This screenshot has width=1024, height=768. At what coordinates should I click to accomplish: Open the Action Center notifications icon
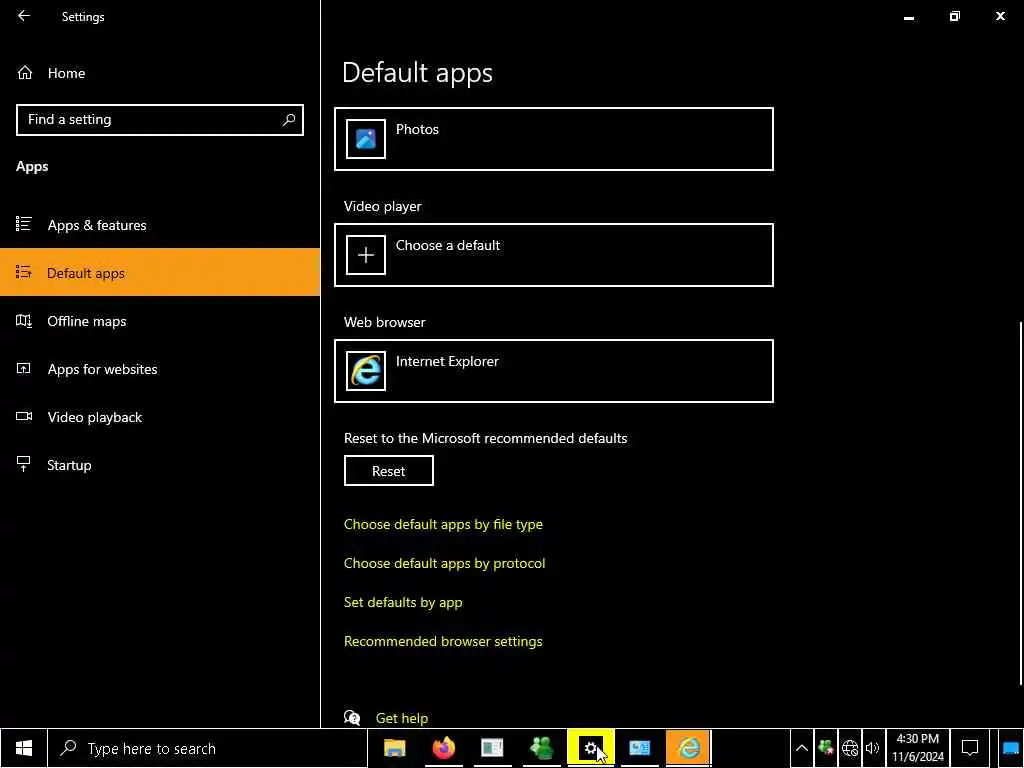970,748
